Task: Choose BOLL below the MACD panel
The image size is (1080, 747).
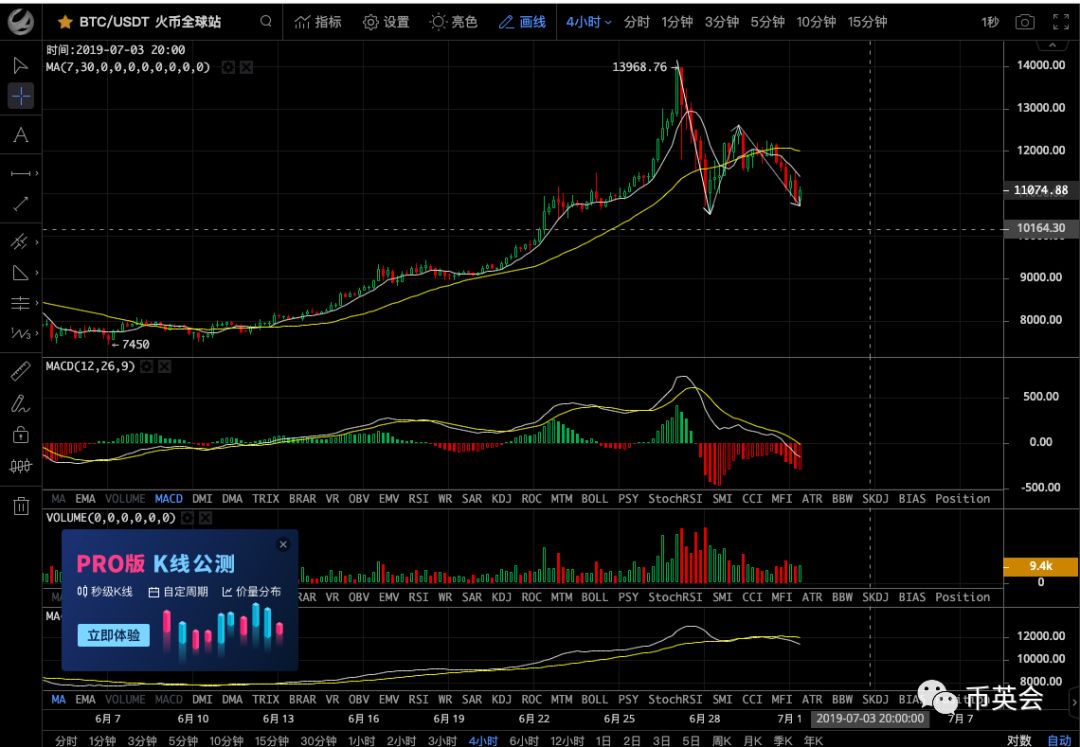Action: (594, 498)
